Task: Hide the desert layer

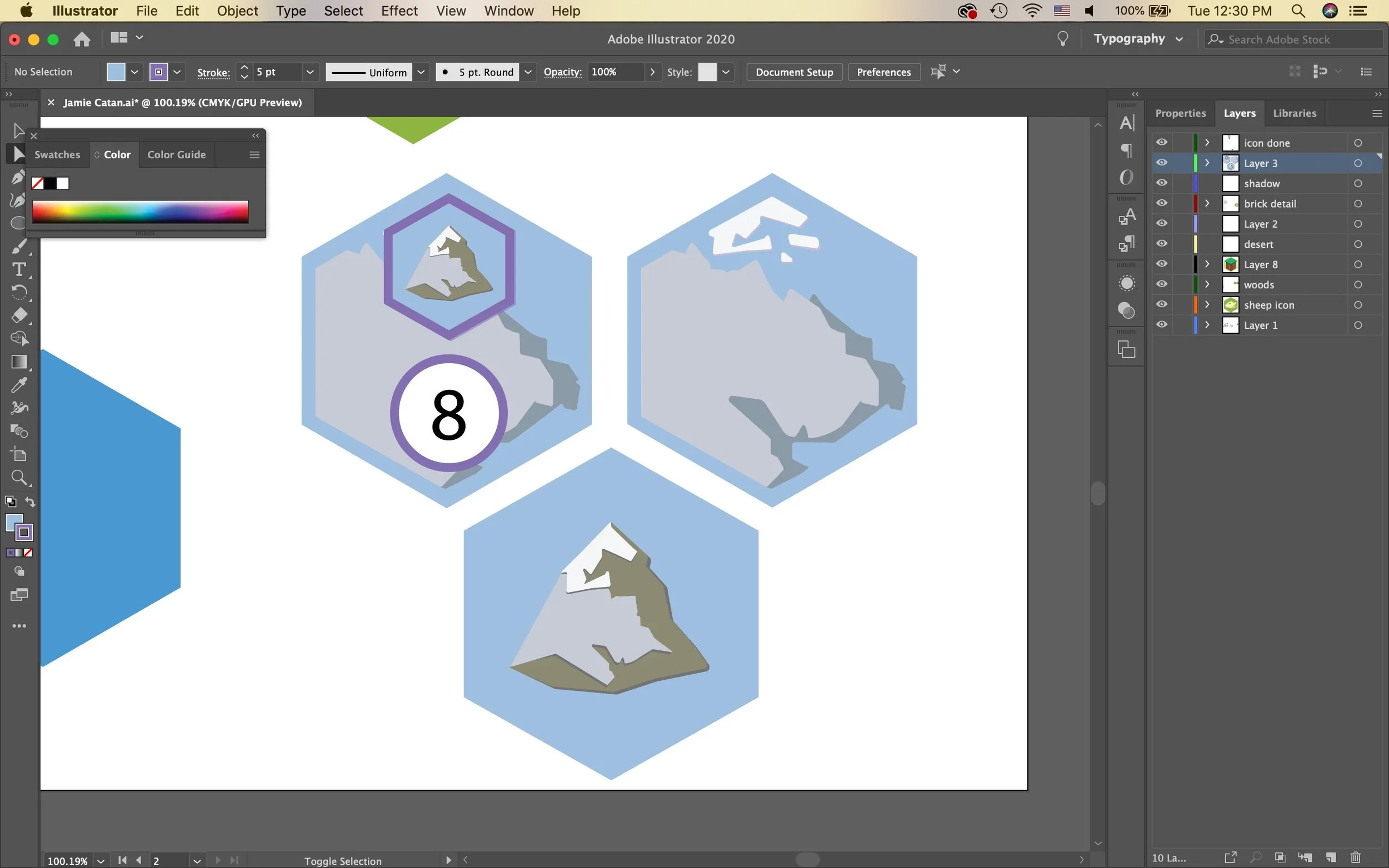Action: pos(1162,244)
